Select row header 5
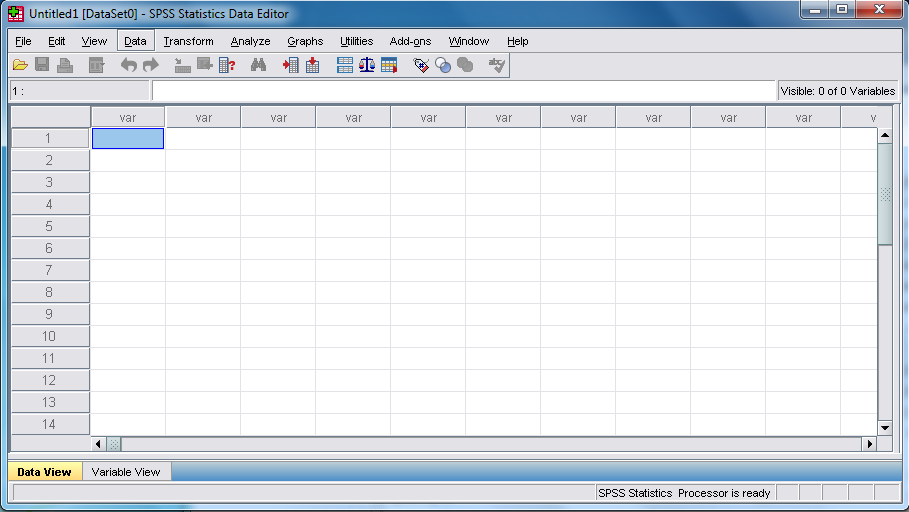The height and width of the screenshot is (512, 909). point(50,226)
